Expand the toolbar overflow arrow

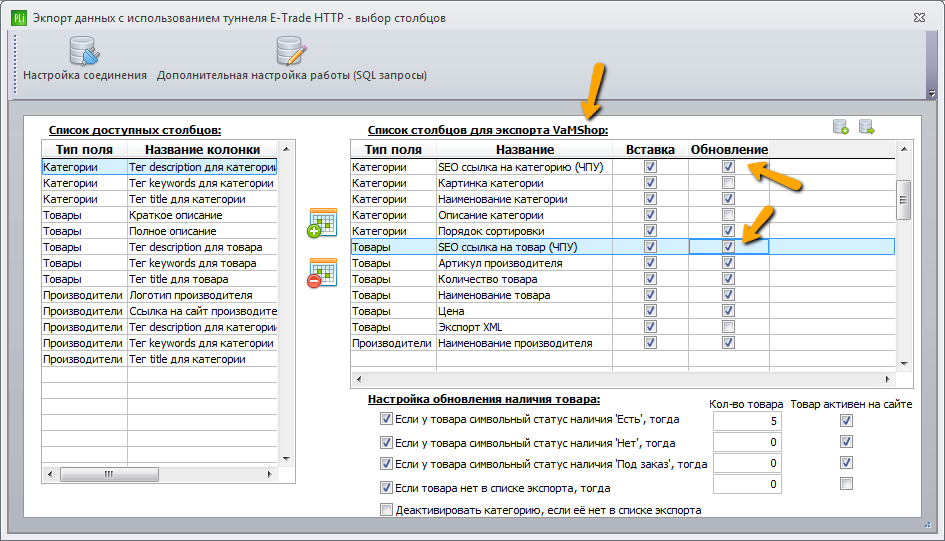point(932,93)
